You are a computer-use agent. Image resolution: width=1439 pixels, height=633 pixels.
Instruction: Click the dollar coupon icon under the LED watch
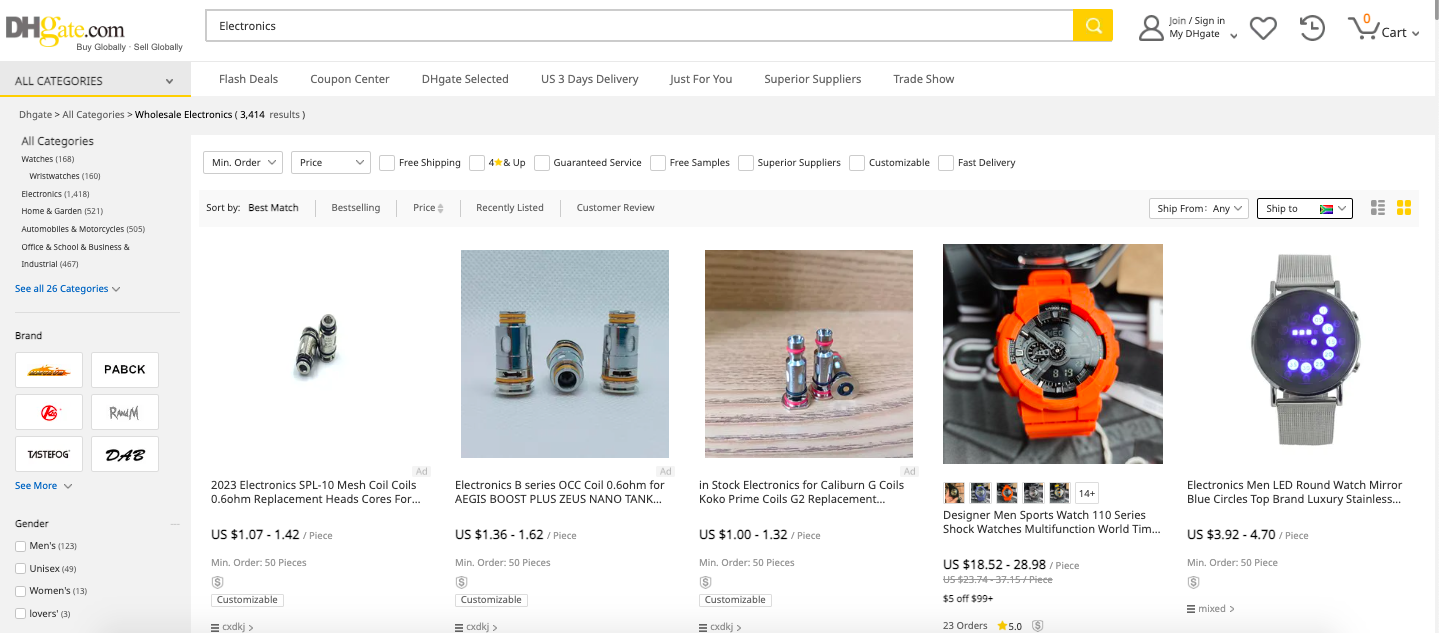coord(1193,581)
